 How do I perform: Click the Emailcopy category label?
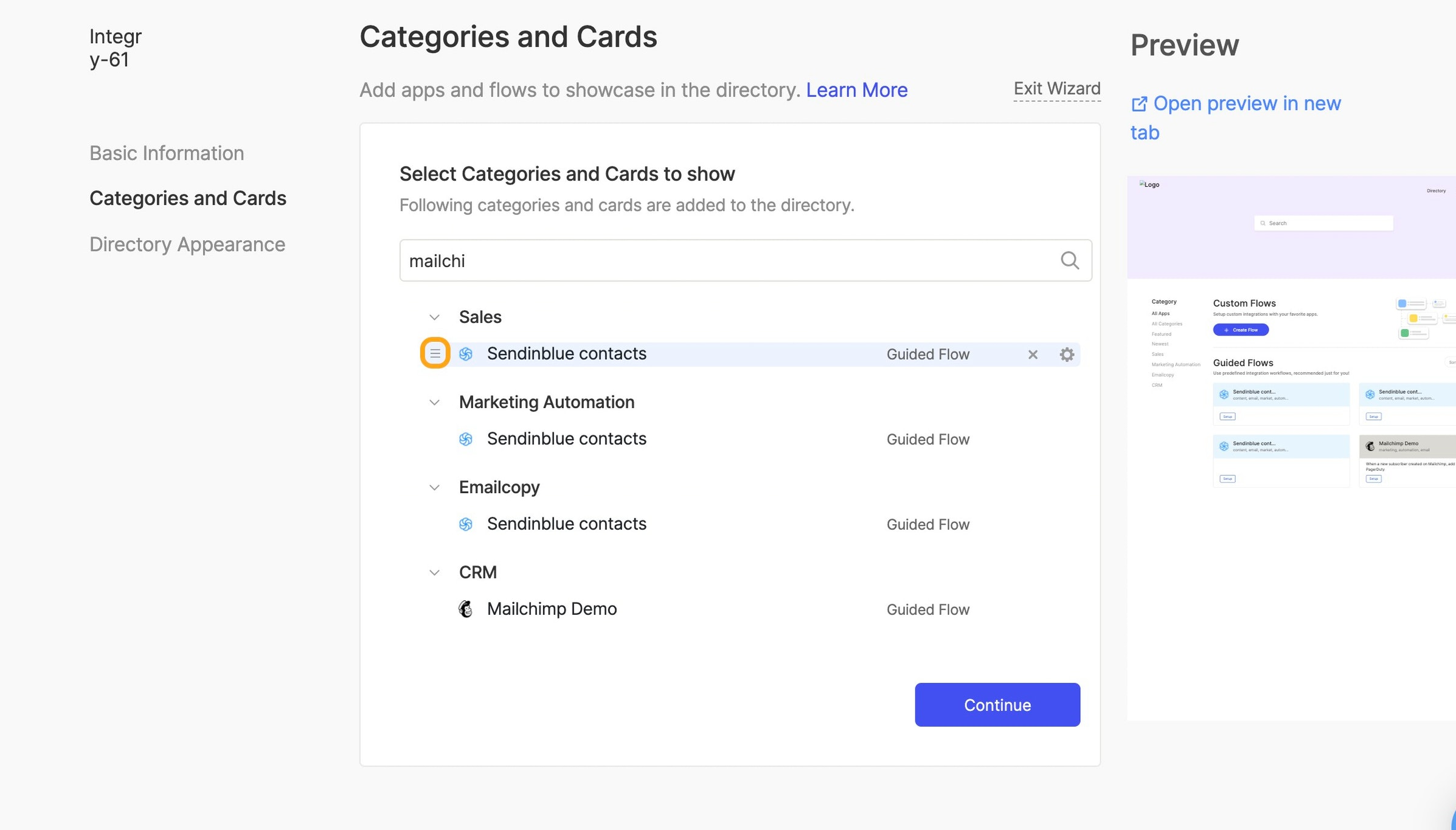point(499,488)
